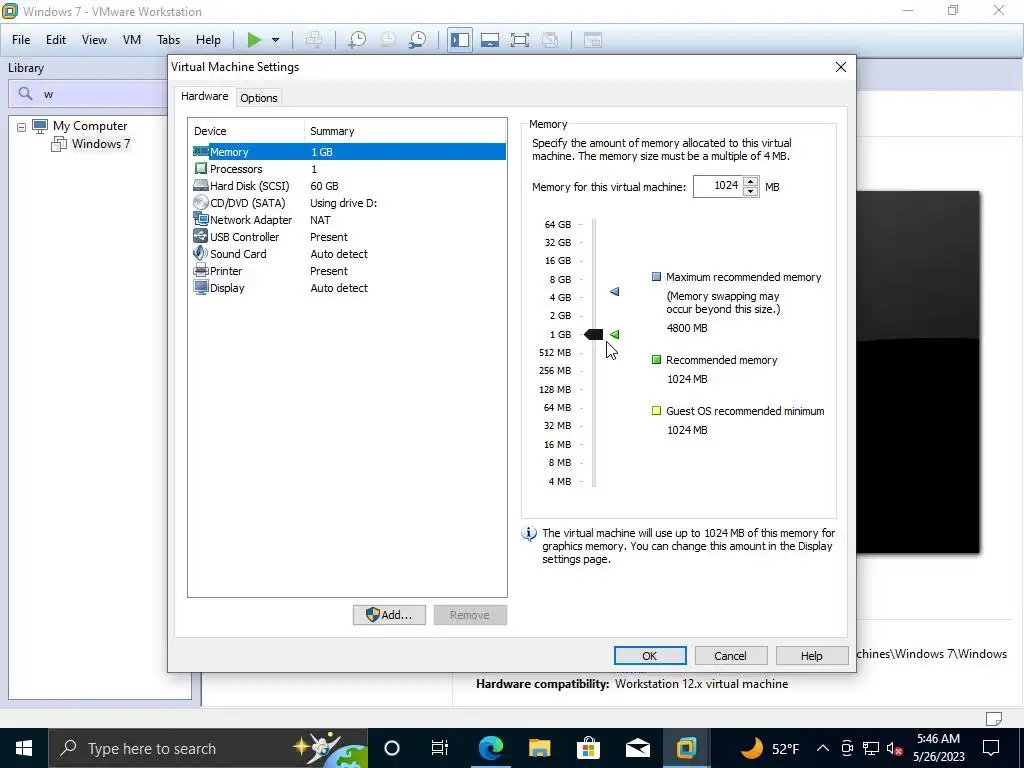The height and width of the screenshot is (768, 1024).
Task: Open the File menu
Action: coord(21,40)
